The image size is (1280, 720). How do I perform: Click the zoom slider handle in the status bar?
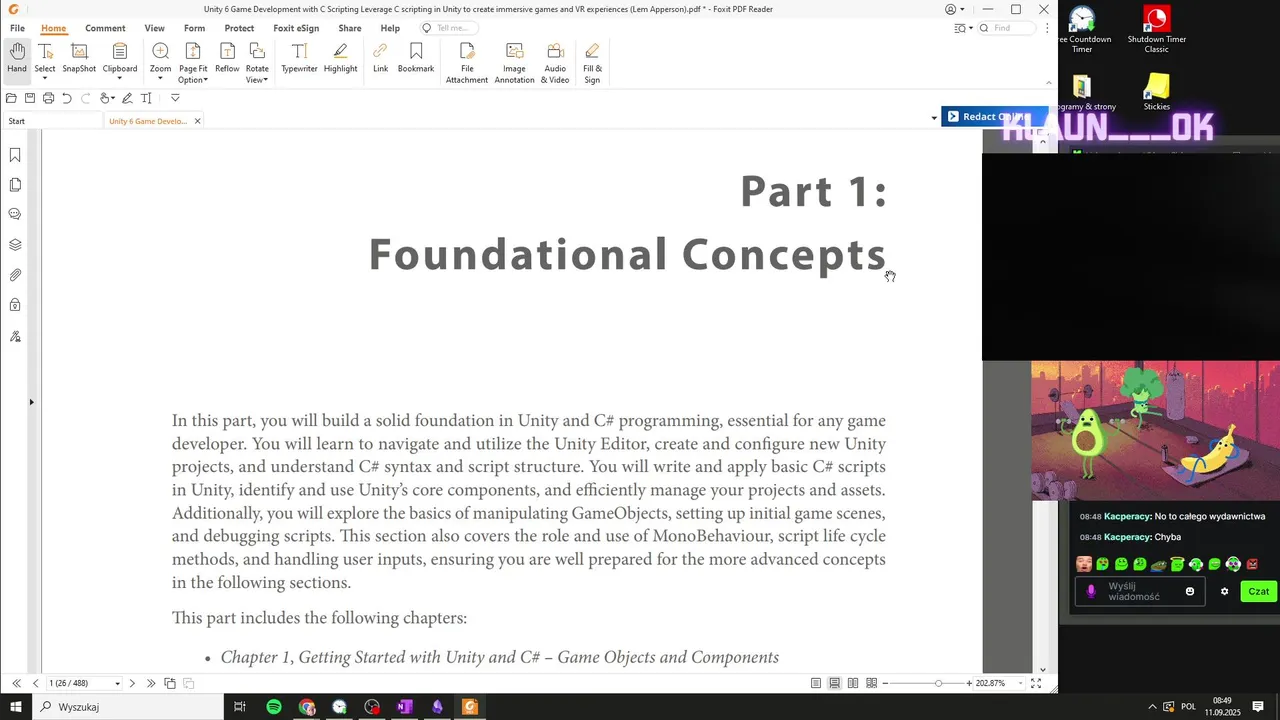938,683
